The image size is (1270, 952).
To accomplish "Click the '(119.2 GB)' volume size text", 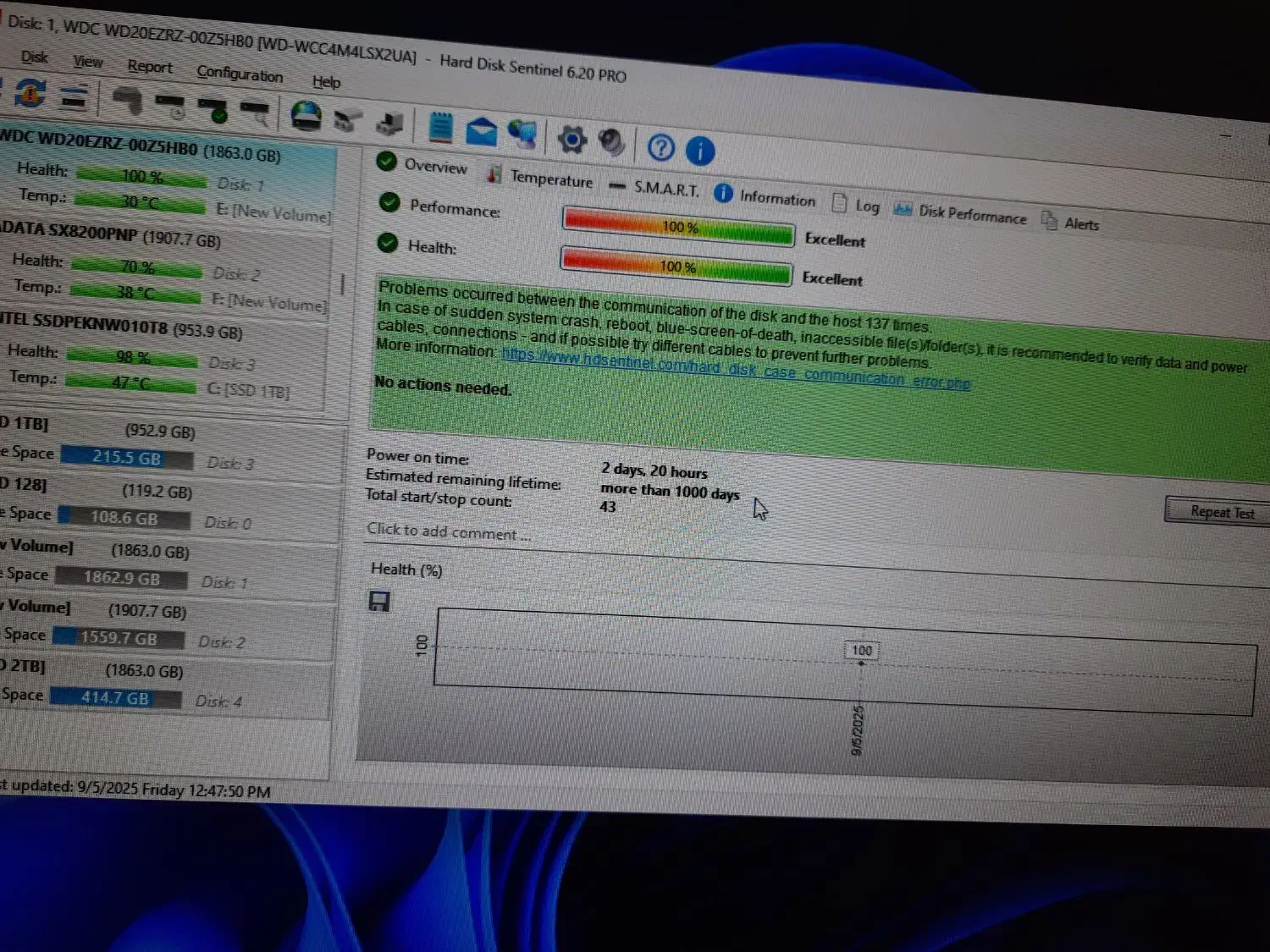I will tap(157, 492).
